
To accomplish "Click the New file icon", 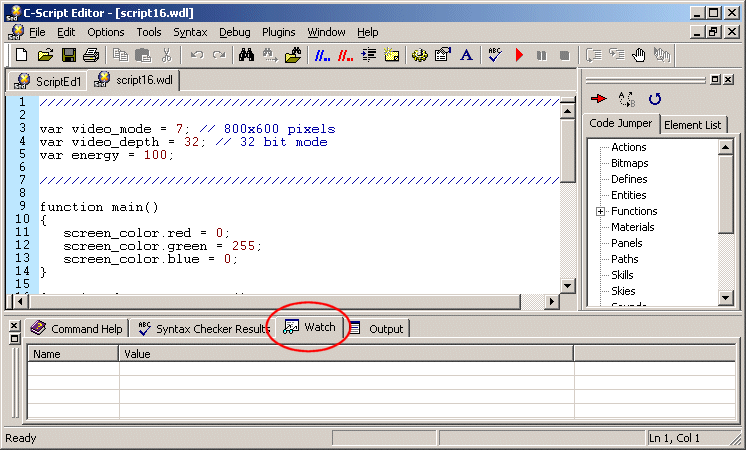I will [x=22, y=55].
